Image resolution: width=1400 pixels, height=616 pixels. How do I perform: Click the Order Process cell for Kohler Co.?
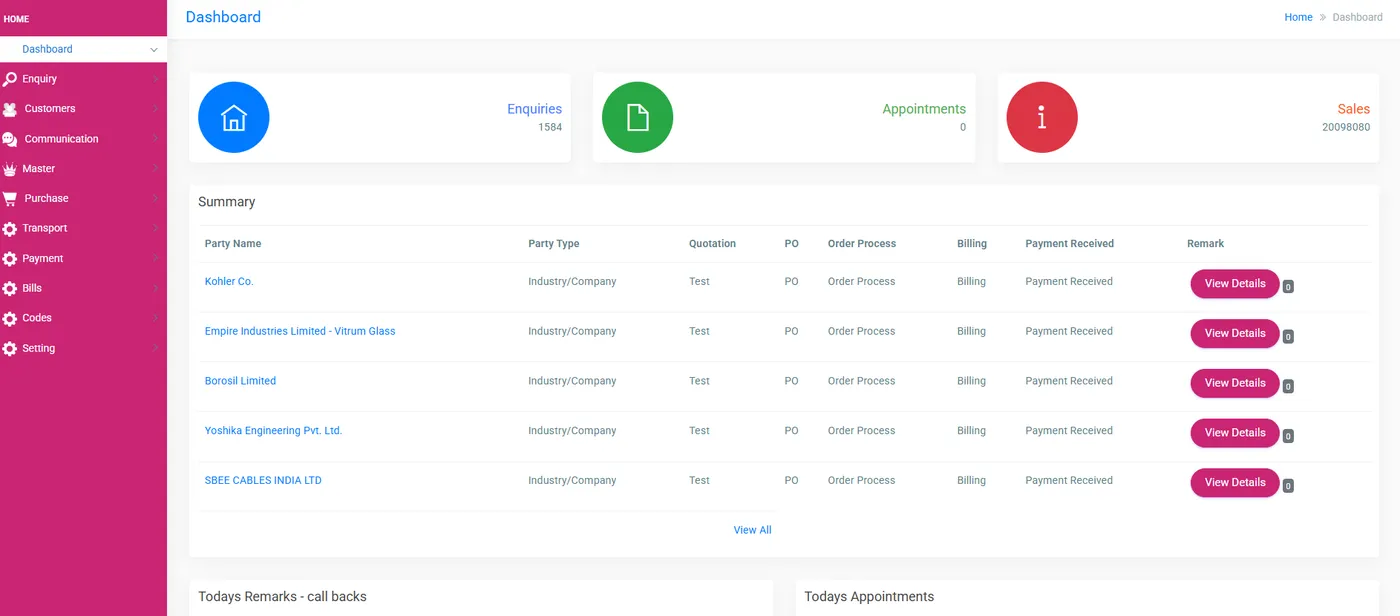click(x=862, y=282)
